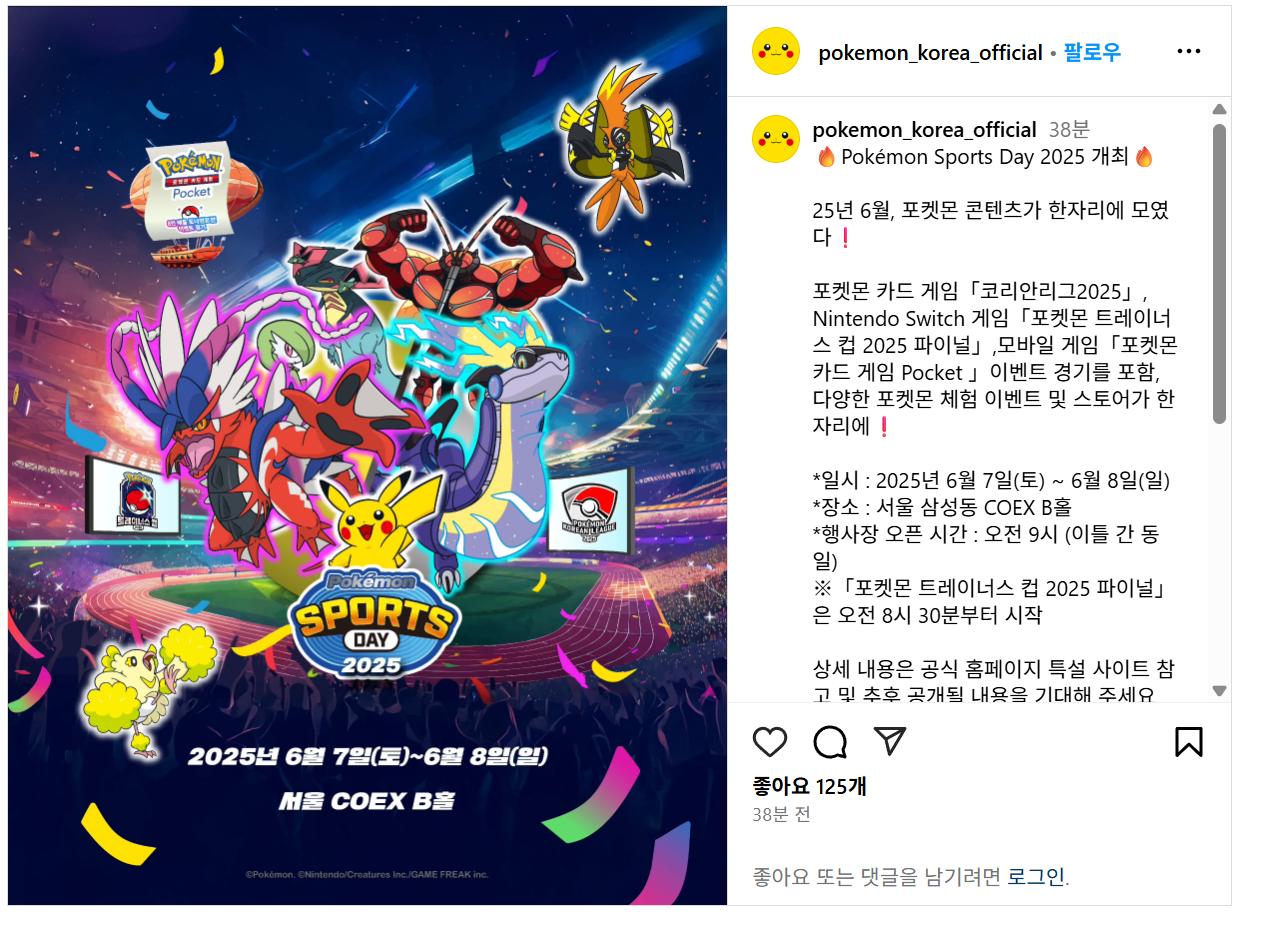The width and height of the screenshot is (1272, 940).
Task: Click the caption scrollbar thumb
Action: (x=1219, y=273)
